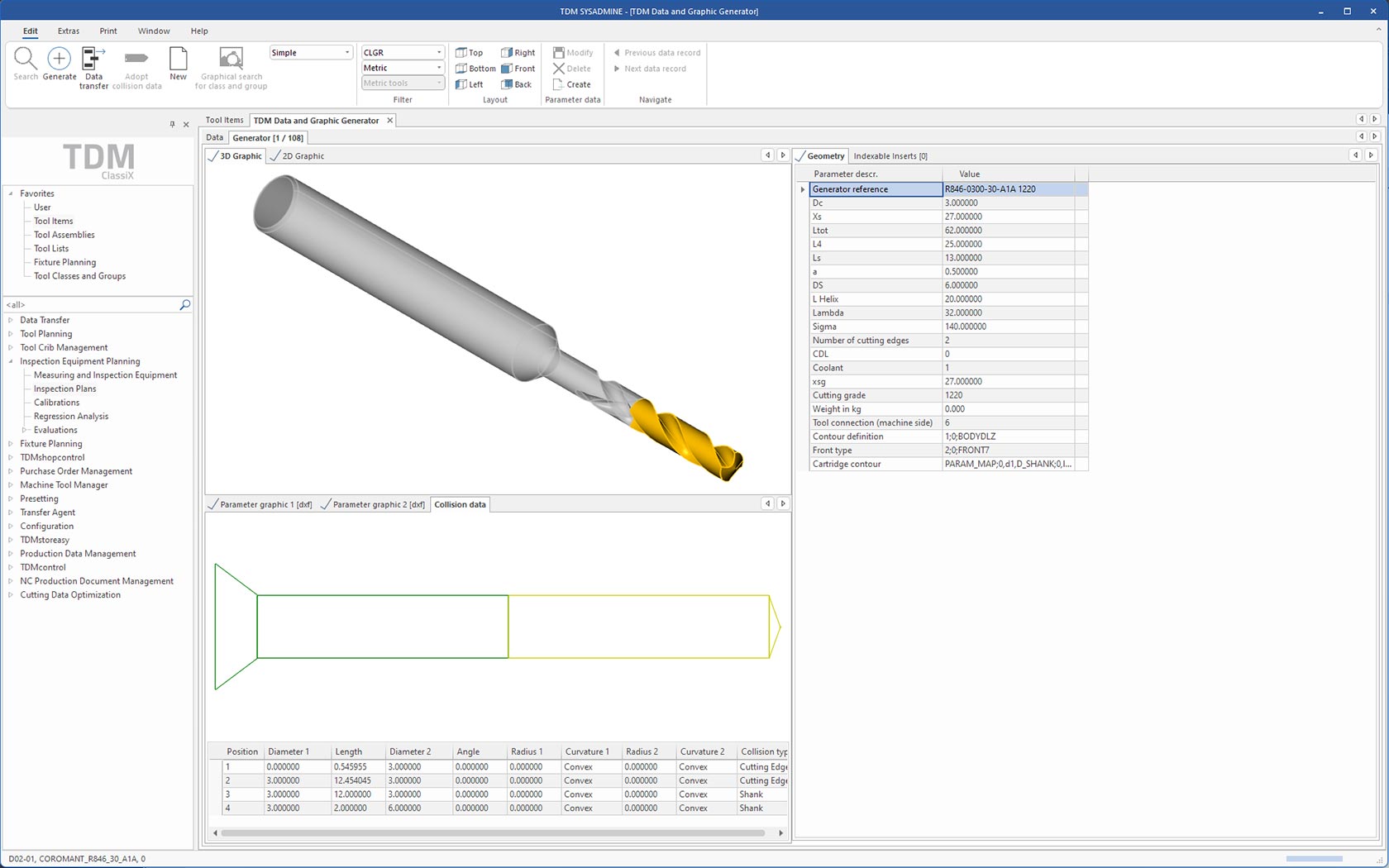1389x868 pixels.
Task: Select Parameter graphic 2 [dxf] tab
Action: [x=373, y=504]
